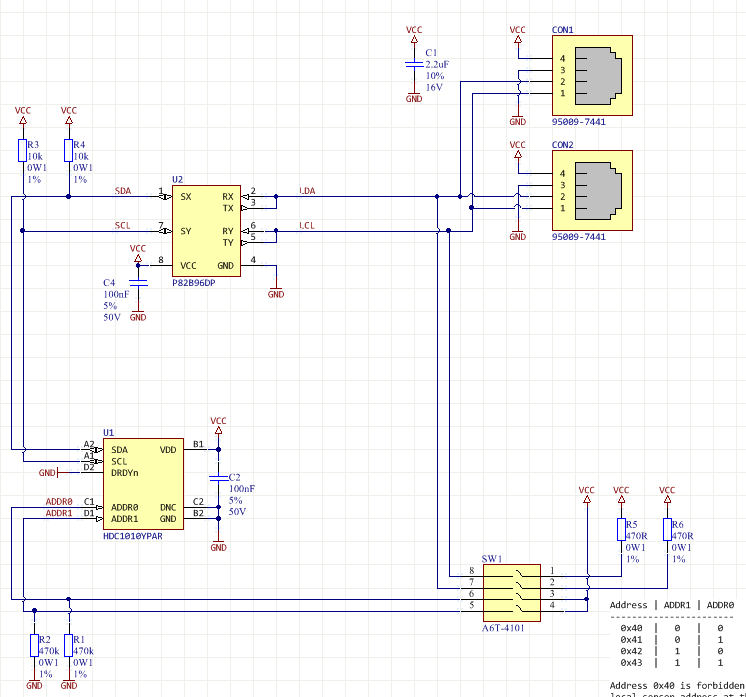746x697 pixels.
Task: Click the 100nF value of C4
Action: (x=116, y=294)
